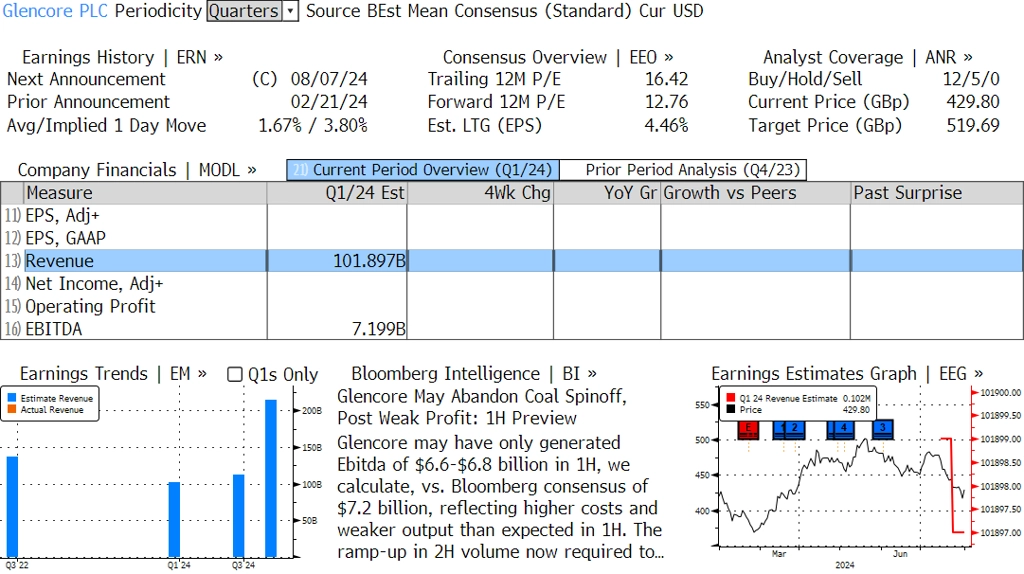Click the blue event marker numbered 4

pyautogui.click(x=843, y=429)
